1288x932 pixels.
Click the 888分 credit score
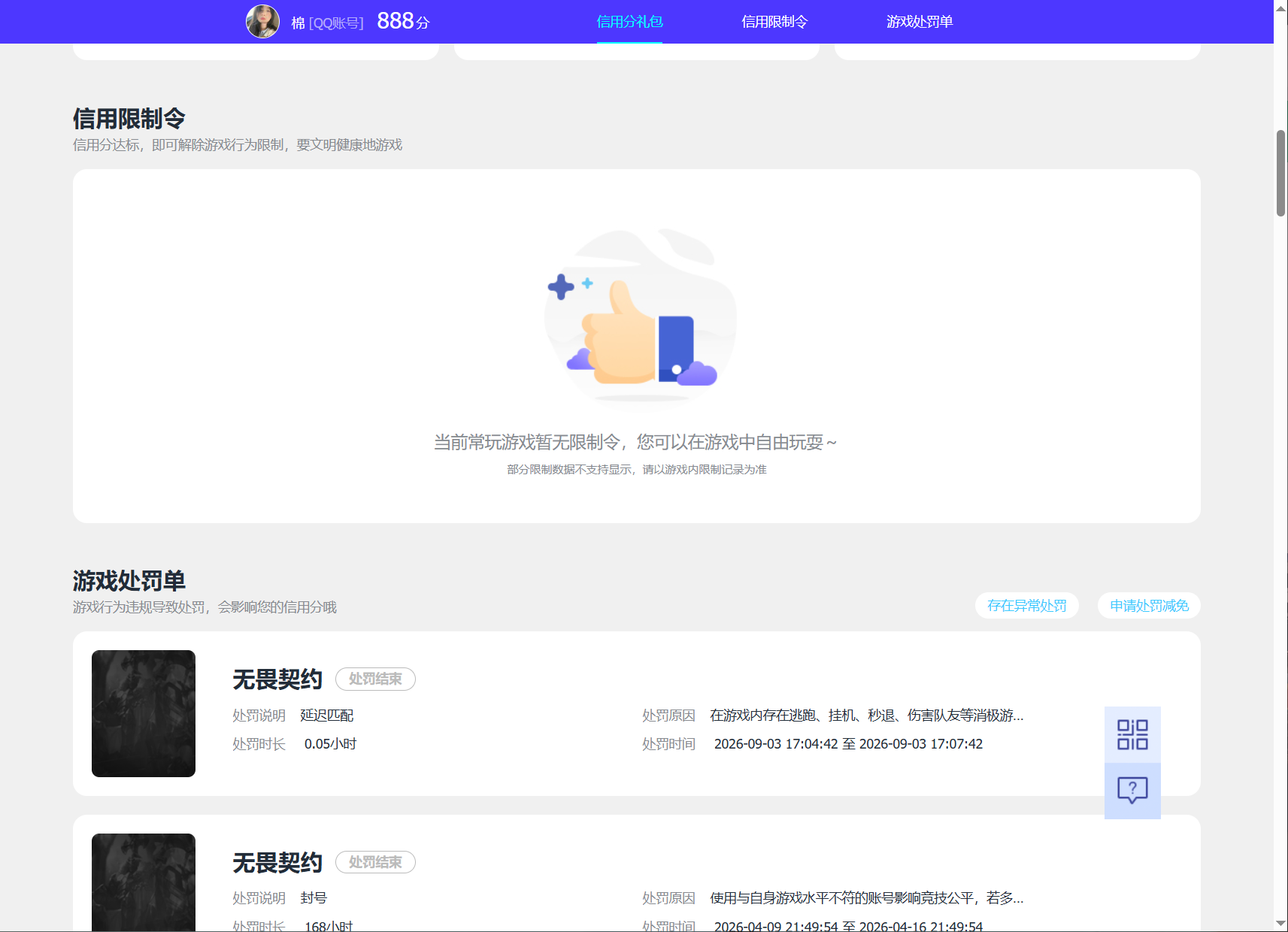click(x=403, y=21)
